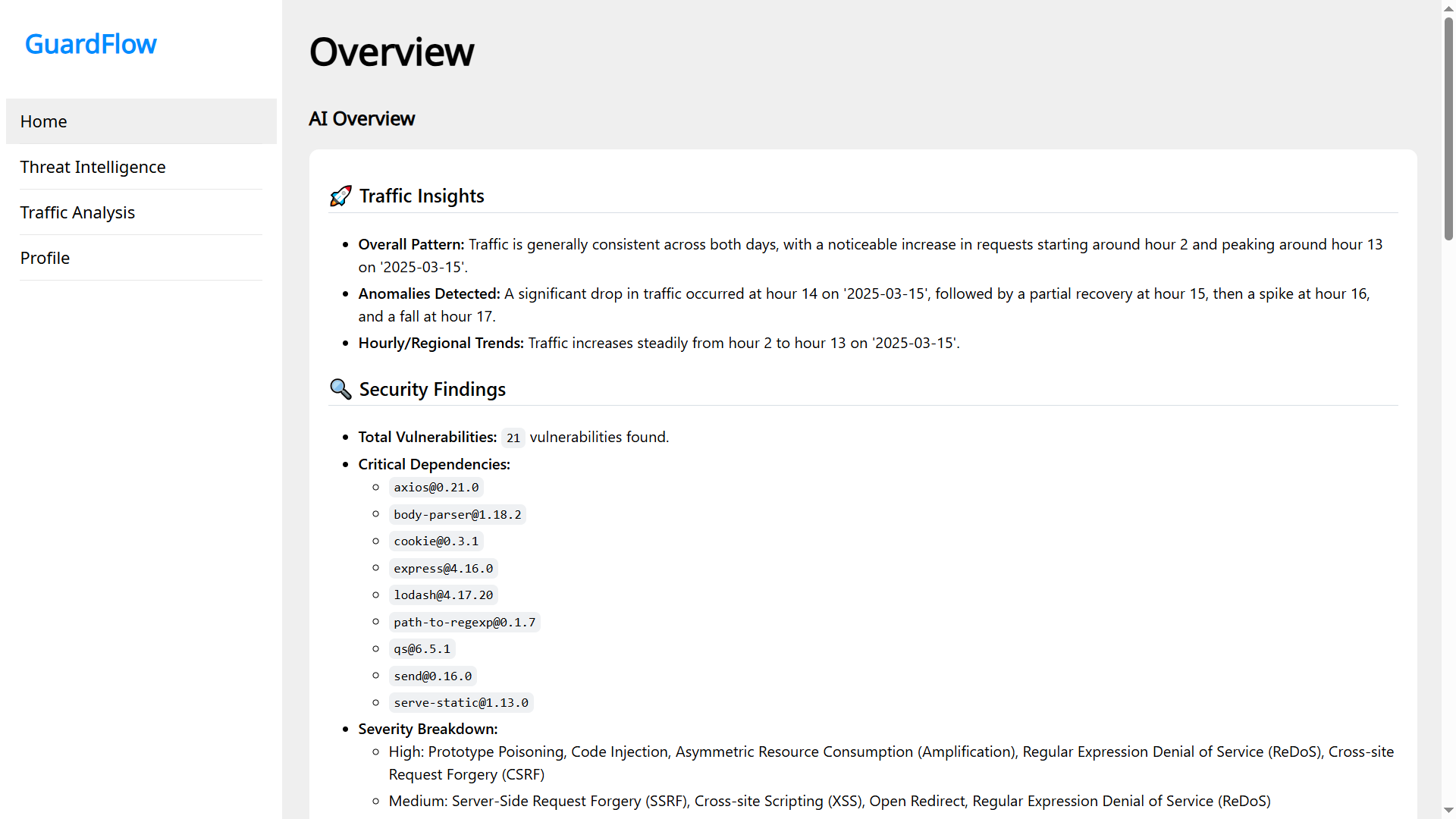Click the body-parser@1.18.2 dependency tag

coord(457,515)
